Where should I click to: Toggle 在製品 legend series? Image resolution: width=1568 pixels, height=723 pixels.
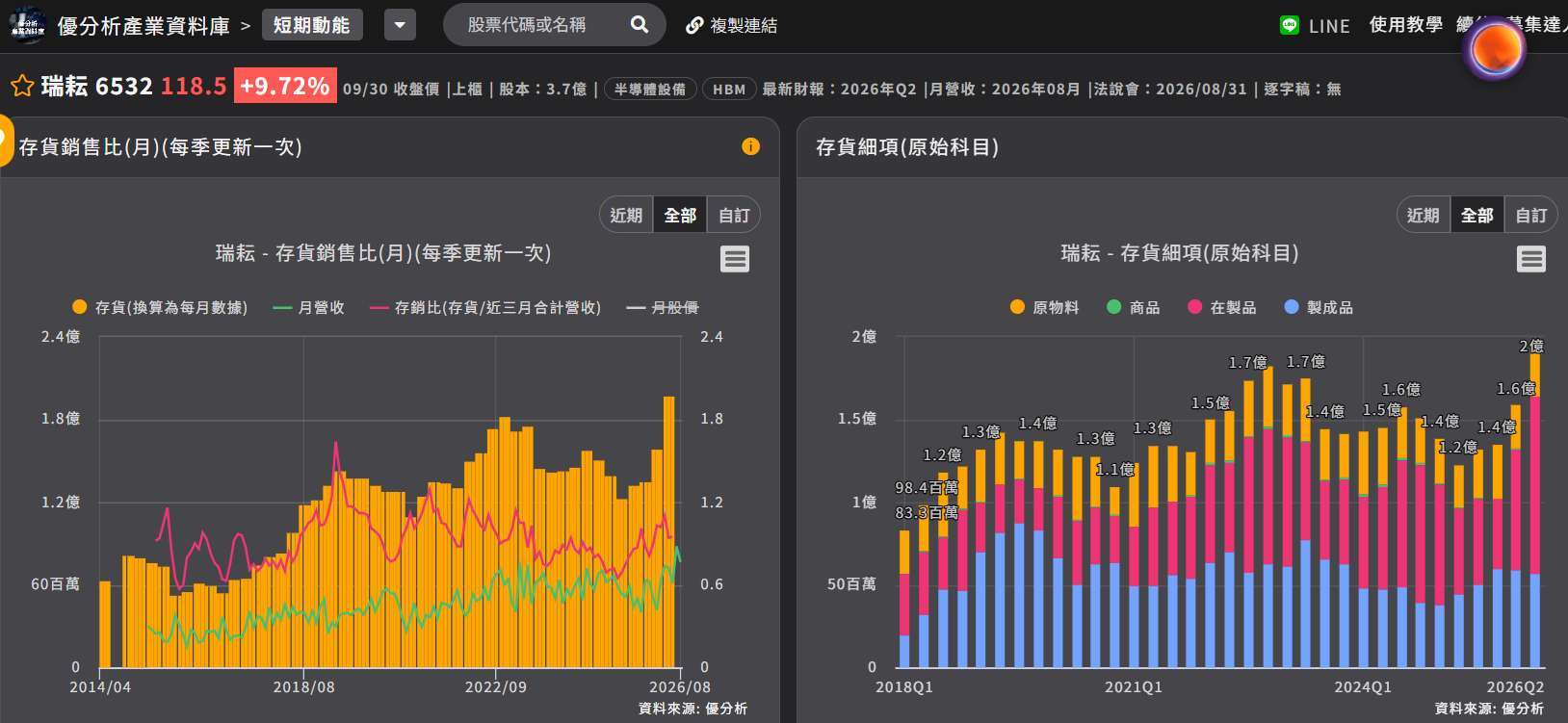click(x=1222, y=307)
